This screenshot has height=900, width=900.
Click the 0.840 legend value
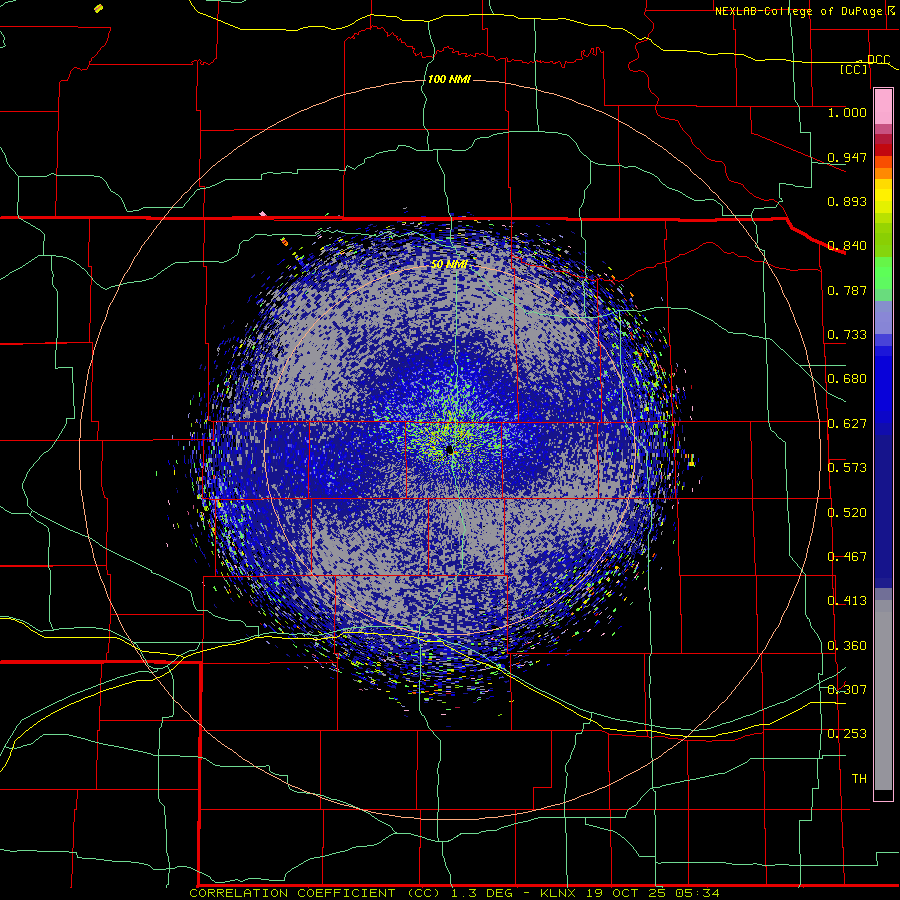click(x=847, y=246)
